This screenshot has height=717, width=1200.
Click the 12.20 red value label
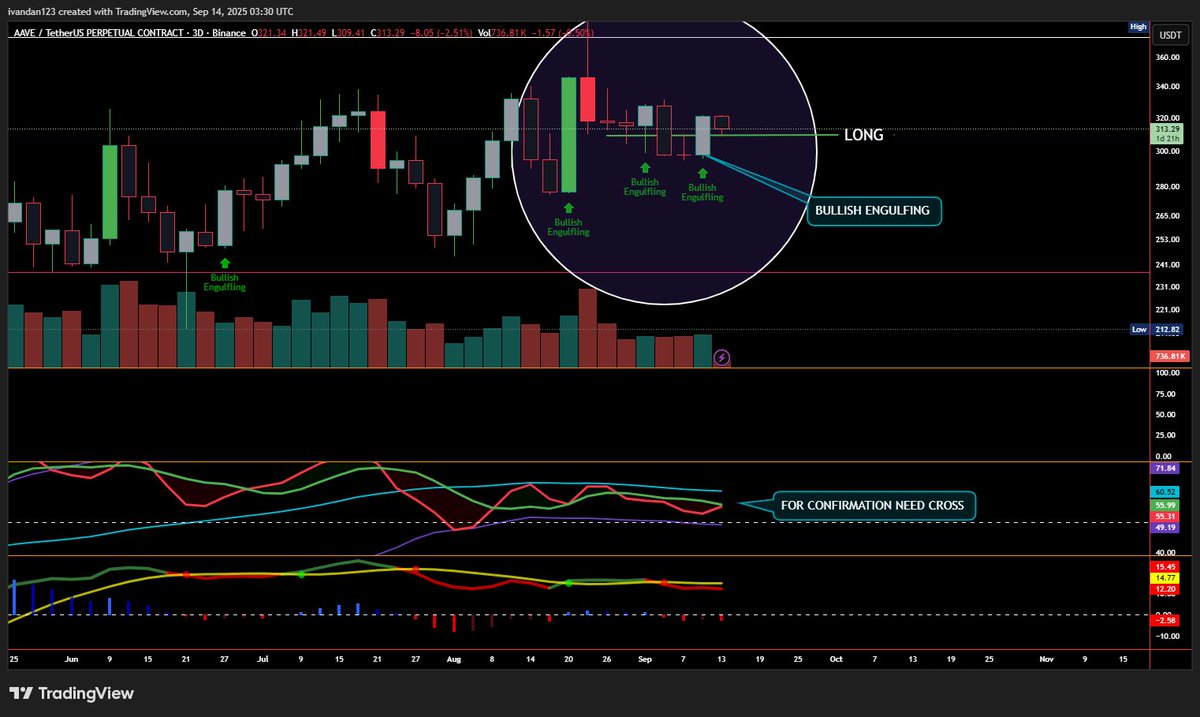pyautogui.click(x=1163, y=590)
